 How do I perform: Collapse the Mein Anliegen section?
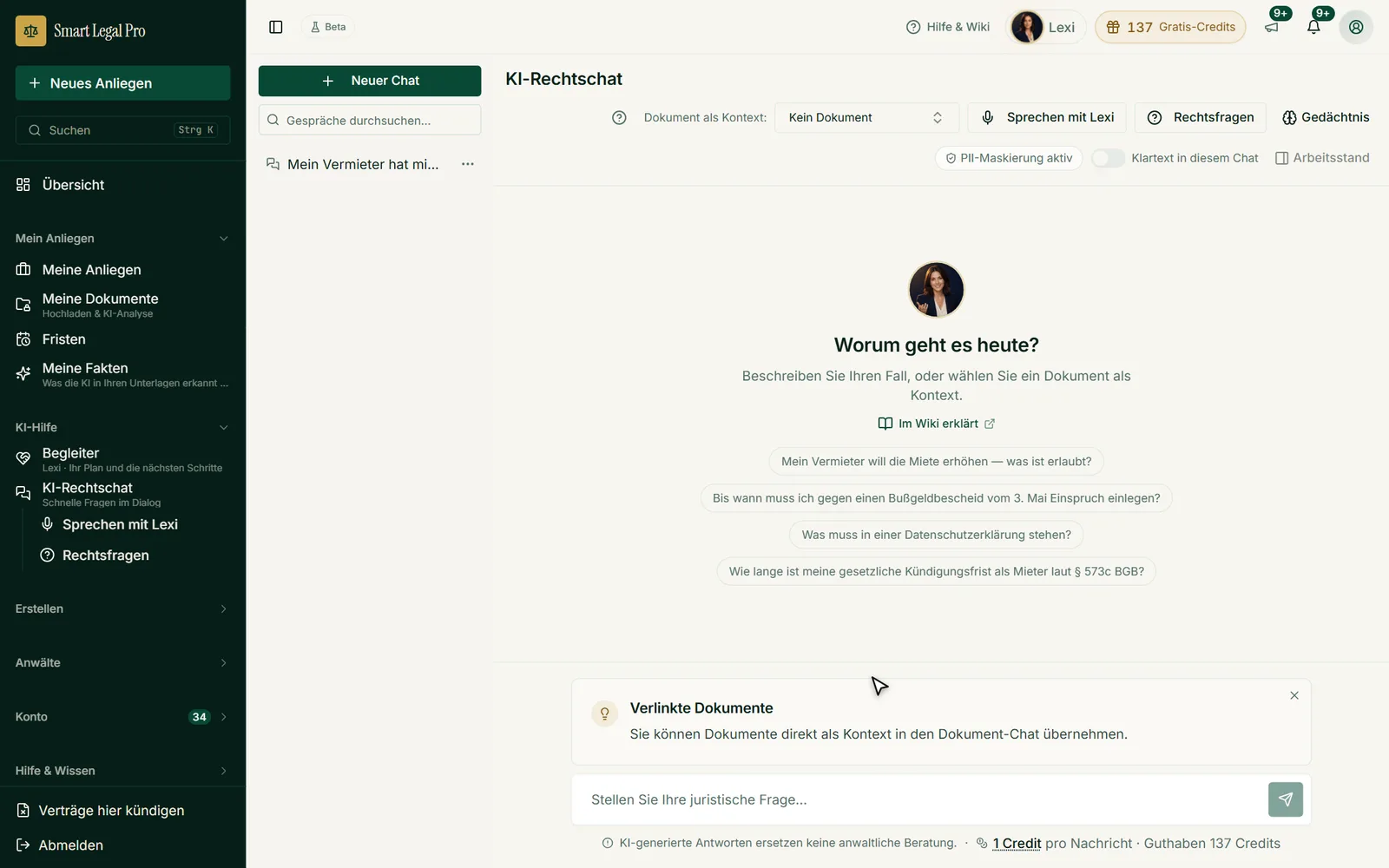pos(122,239)
